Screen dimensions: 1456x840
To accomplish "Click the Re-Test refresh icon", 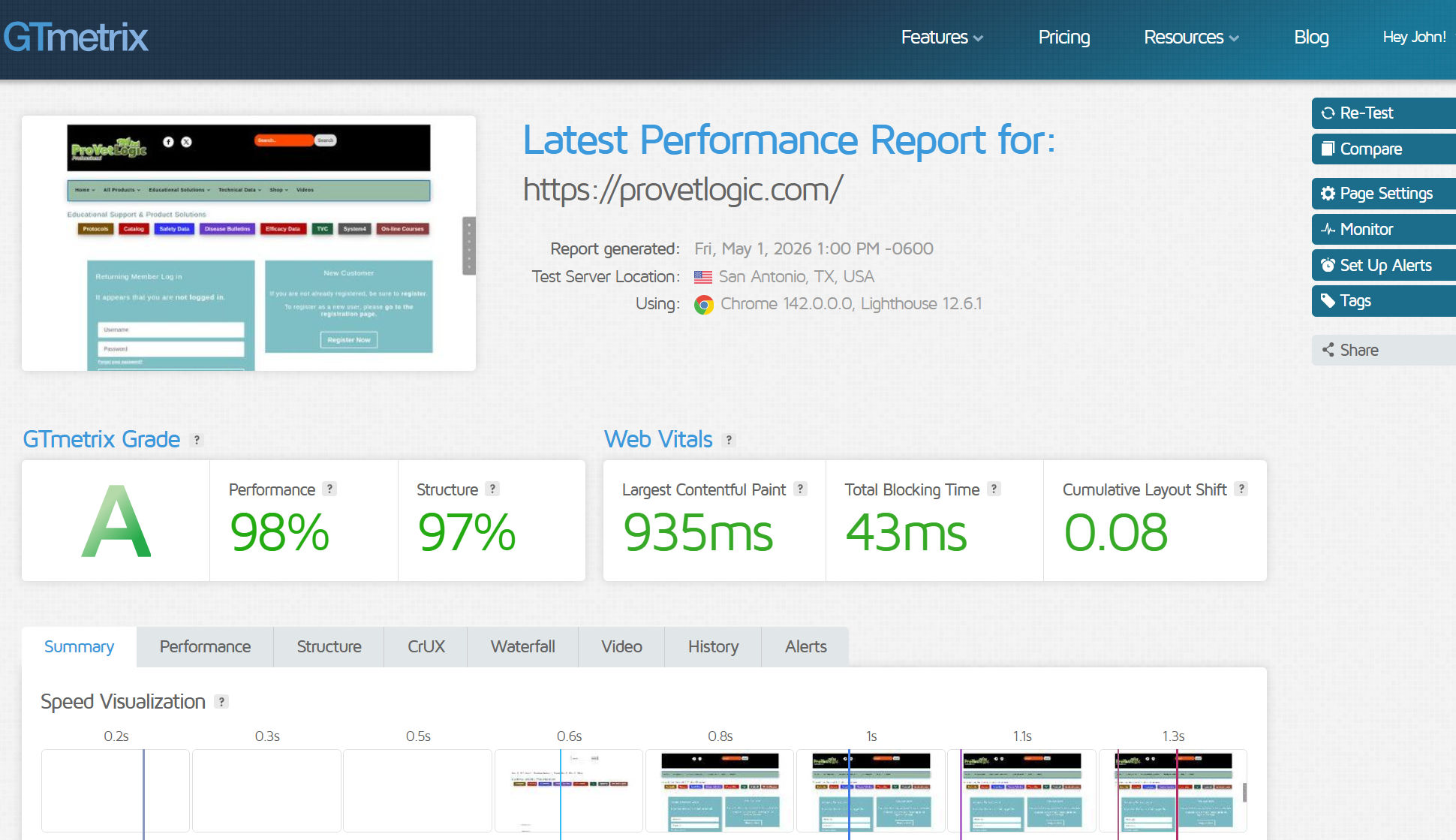I will (x=1328, y=113).
